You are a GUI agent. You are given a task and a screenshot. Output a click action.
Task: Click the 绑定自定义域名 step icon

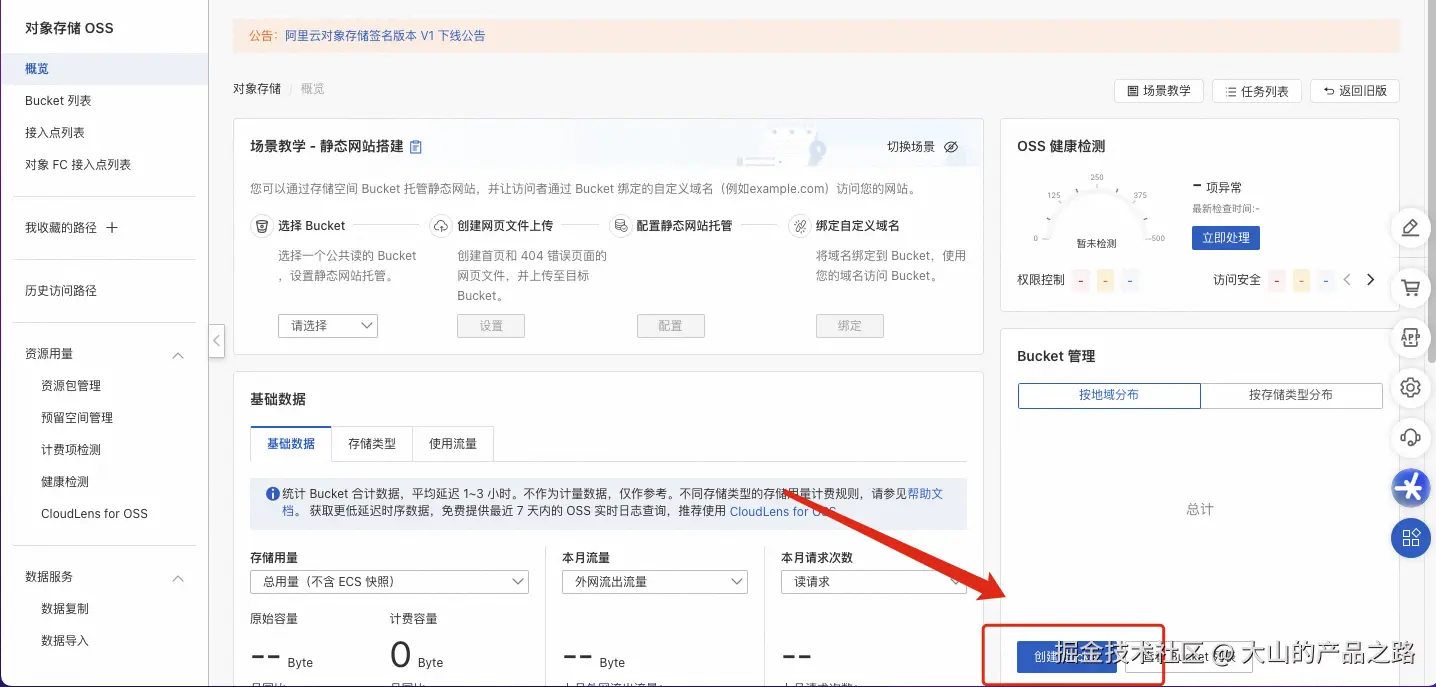[x=799, y=226]
